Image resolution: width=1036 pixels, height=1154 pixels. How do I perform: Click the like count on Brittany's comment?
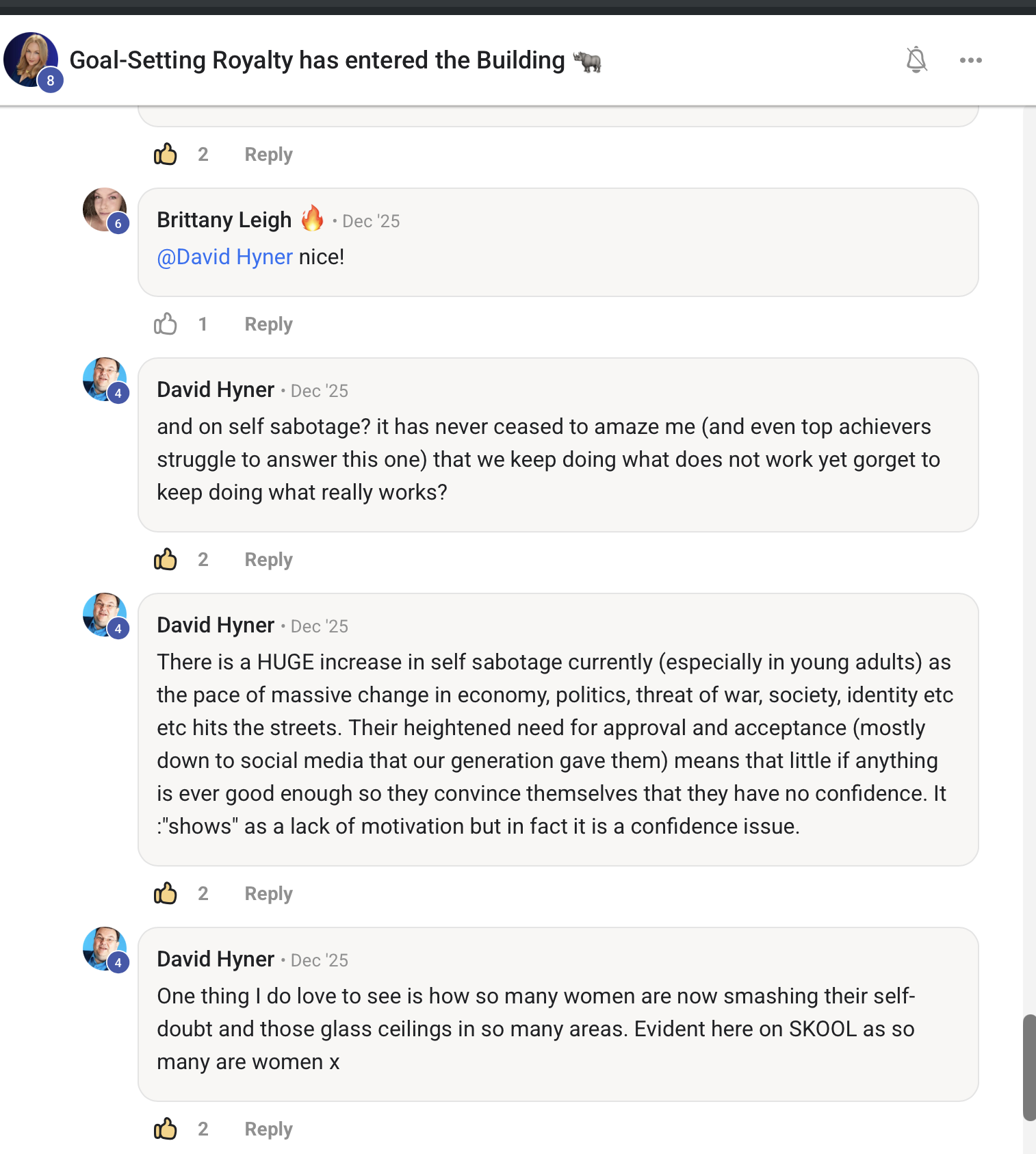click(203, 324)
